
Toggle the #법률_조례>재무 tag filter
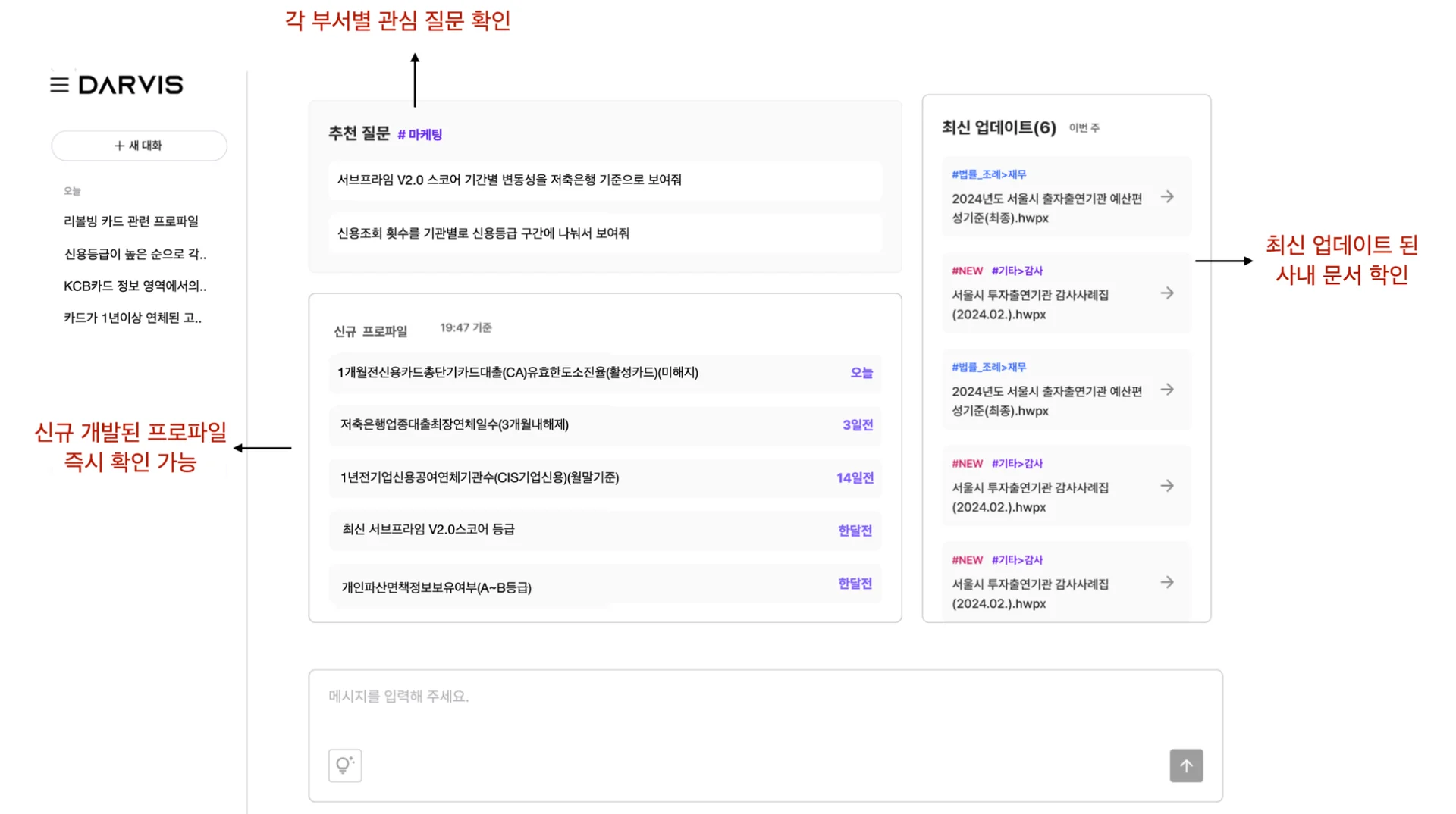(989, 174)
